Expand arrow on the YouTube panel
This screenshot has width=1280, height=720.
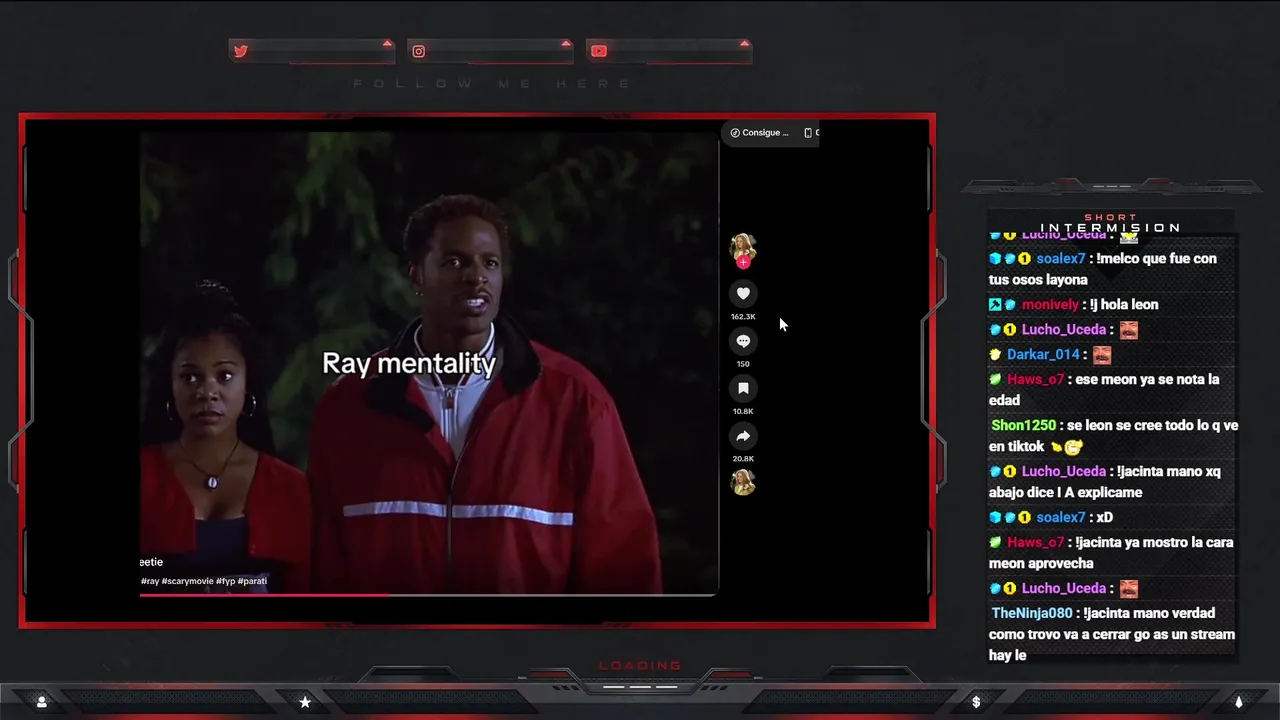click(744, 44)
